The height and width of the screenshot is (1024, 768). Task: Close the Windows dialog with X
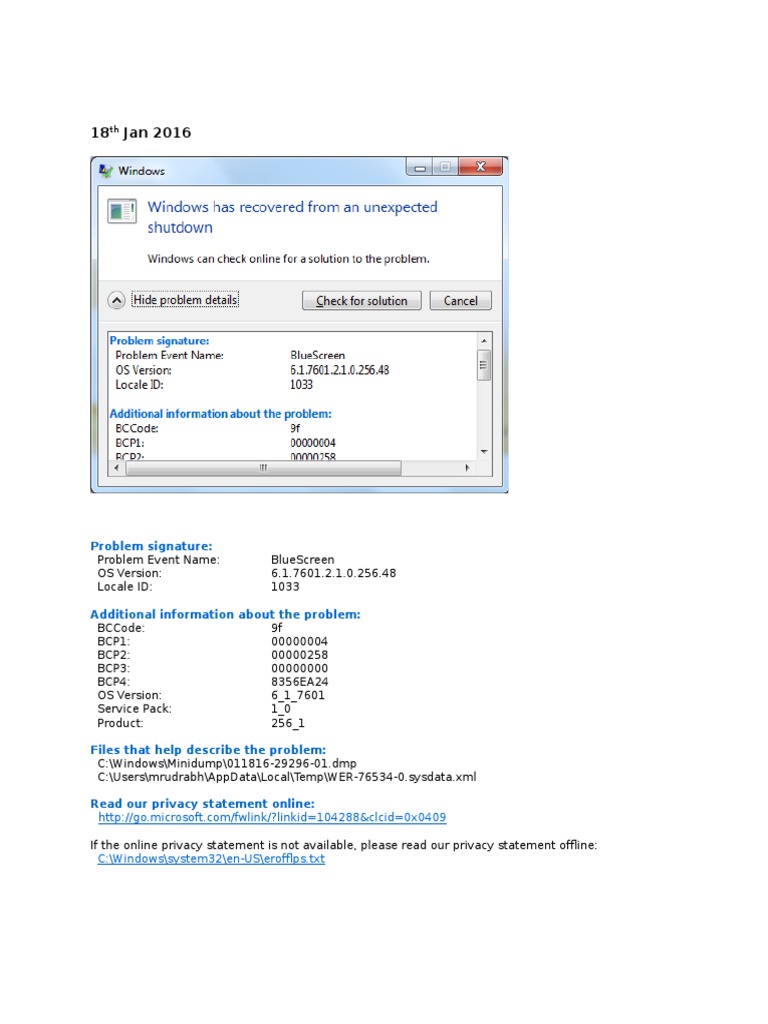click(x=481, y=167)
